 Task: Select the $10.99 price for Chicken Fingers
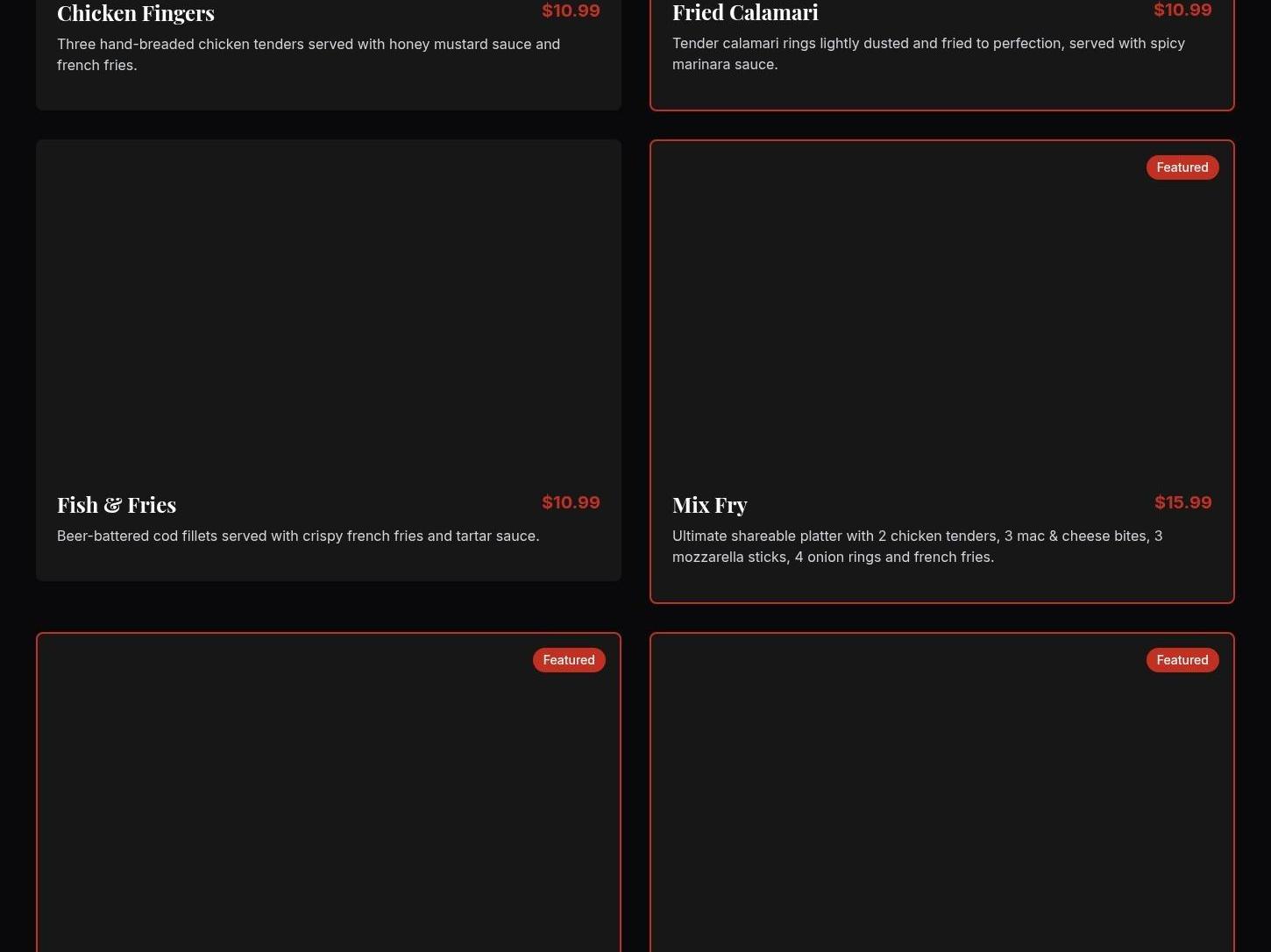point(571,11)
